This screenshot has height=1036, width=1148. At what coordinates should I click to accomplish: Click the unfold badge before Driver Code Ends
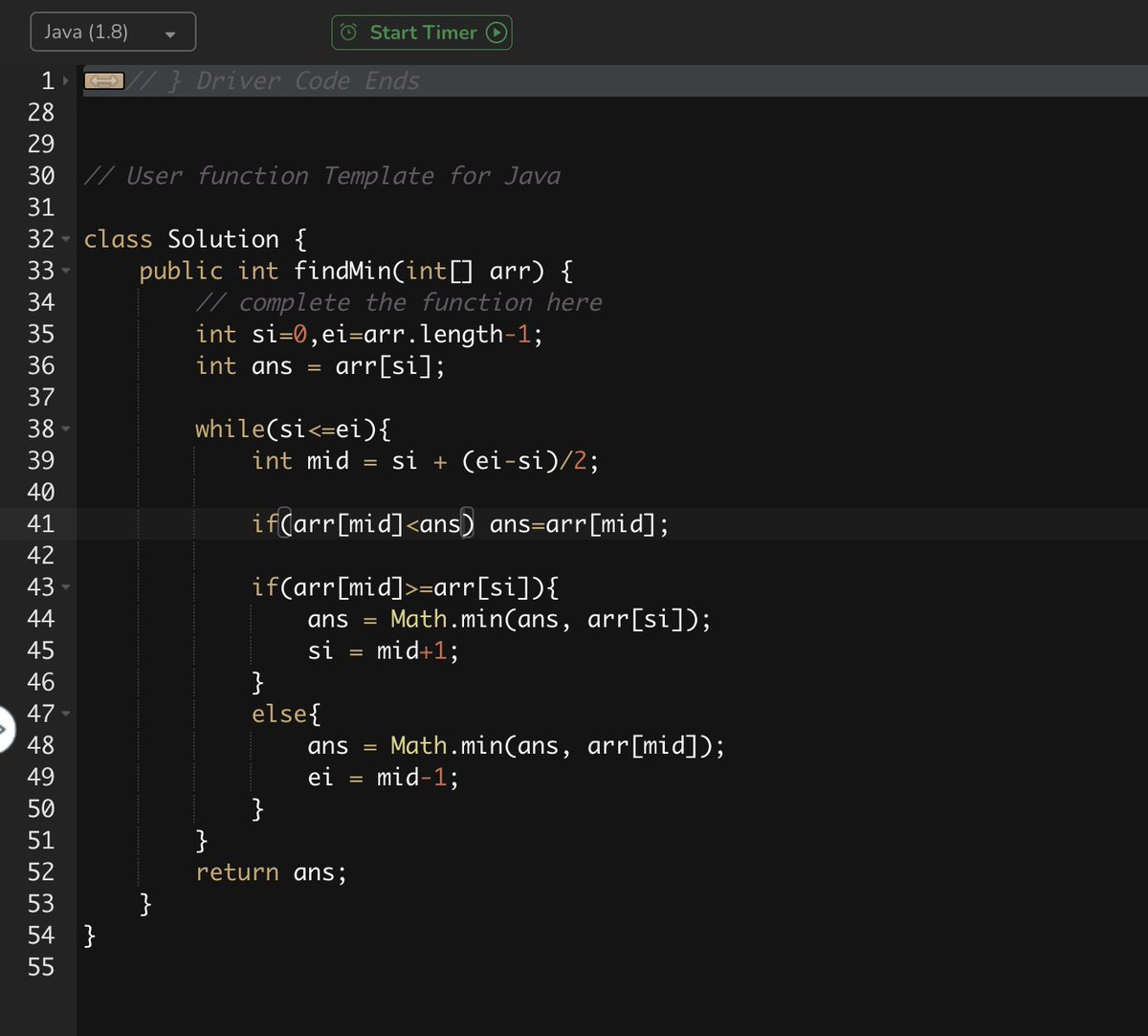click(103, 82)
